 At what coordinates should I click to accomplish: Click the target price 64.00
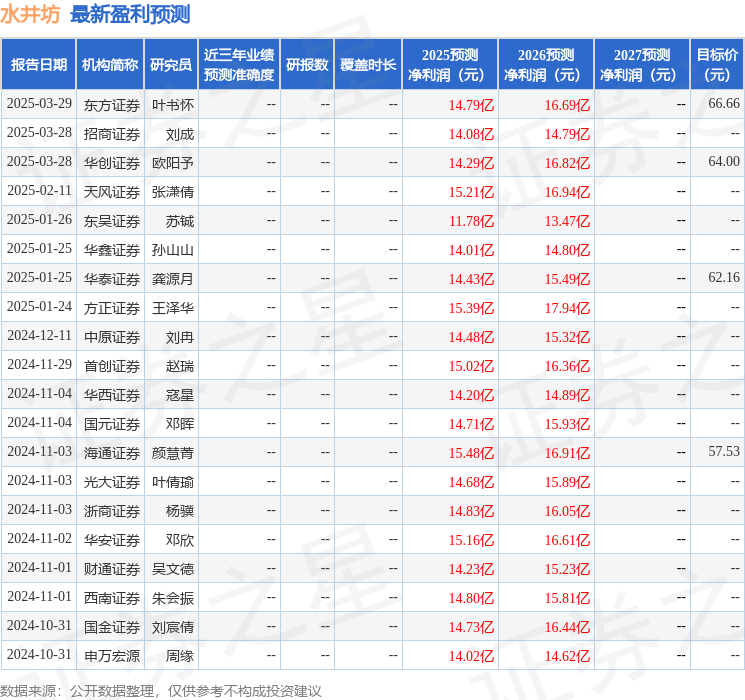(724, 161)
